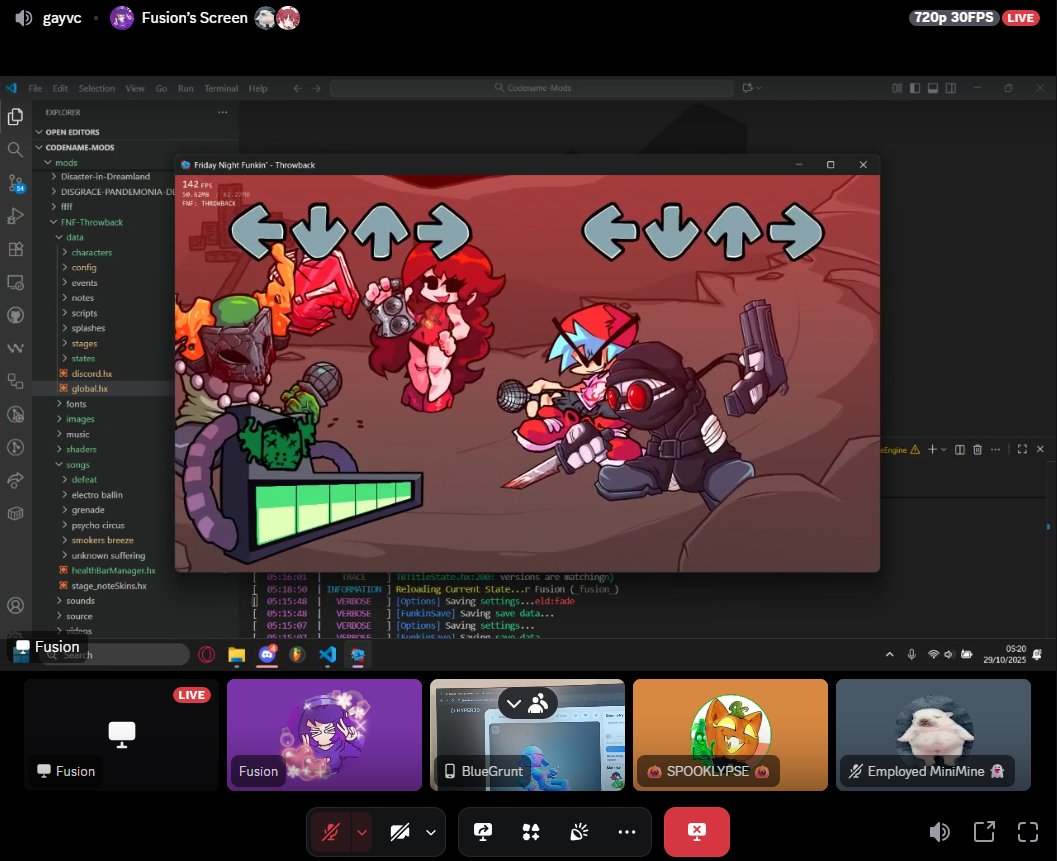Pop out the stream window
The height and width of the screenshot is (861, 1057).
point(984,832)
